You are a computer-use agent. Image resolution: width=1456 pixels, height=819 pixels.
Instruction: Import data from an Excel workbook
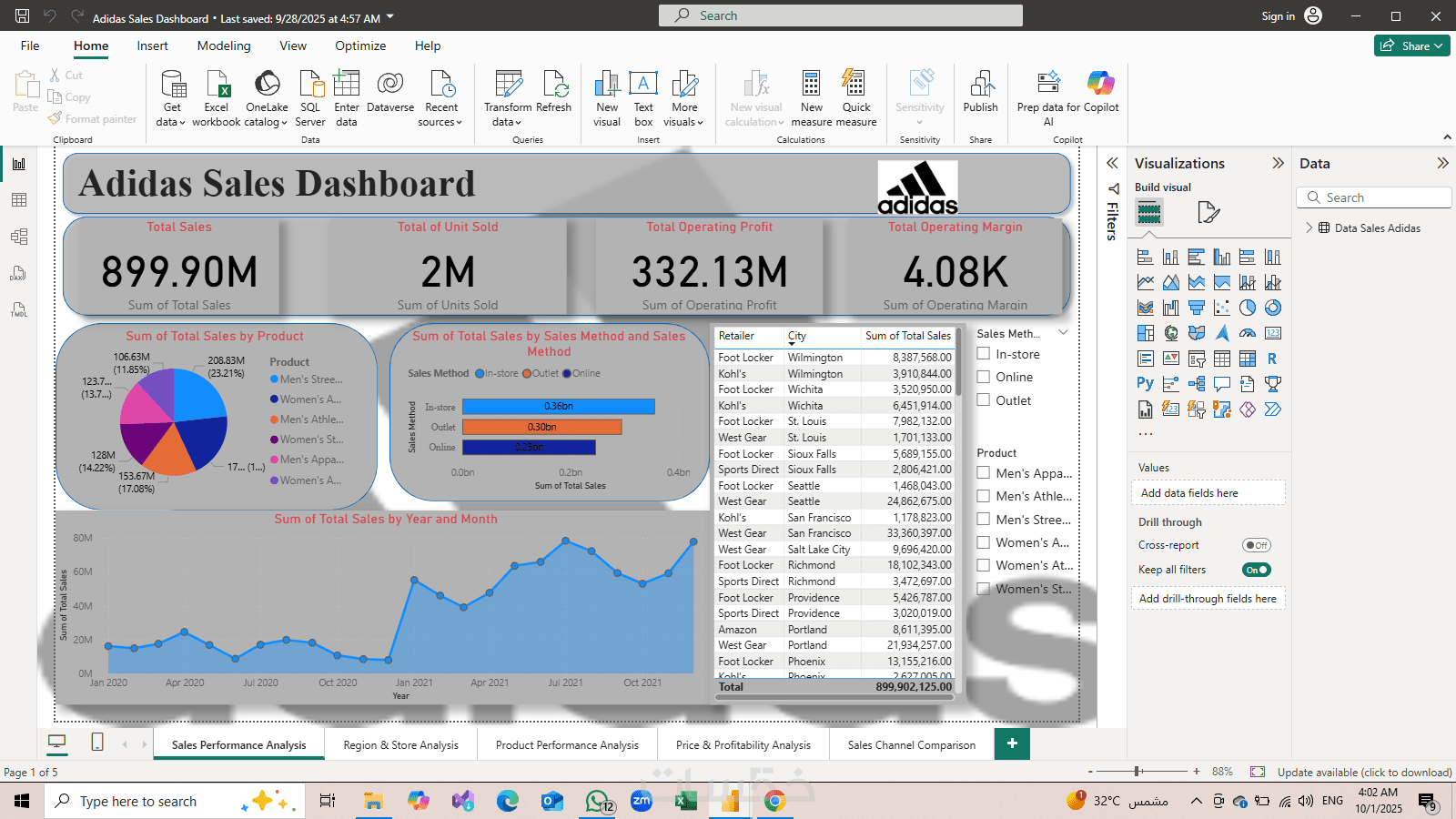[217, 98]
